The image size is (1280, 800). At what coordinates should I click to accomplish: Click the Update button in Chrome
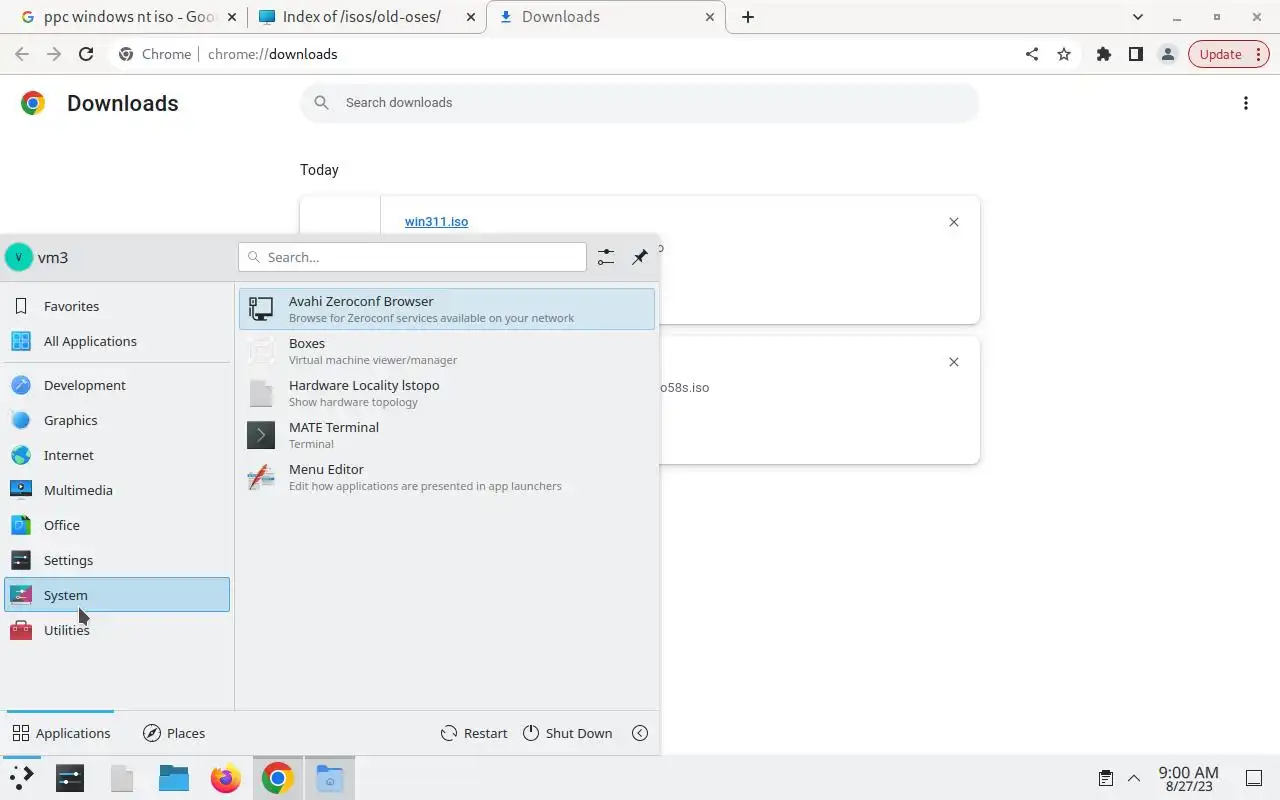(x=1229, y=54)
